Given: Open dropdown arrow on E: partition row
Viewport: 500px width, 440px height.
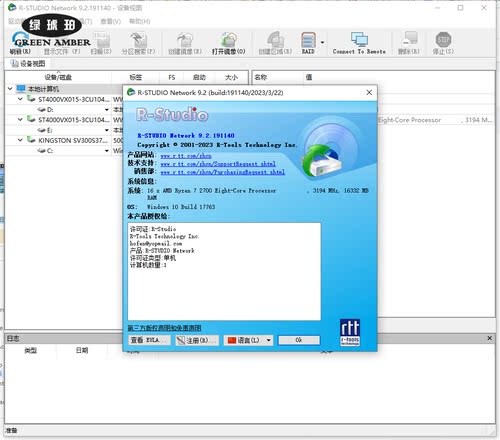Looking at the screenshot, I should (107, 130).
